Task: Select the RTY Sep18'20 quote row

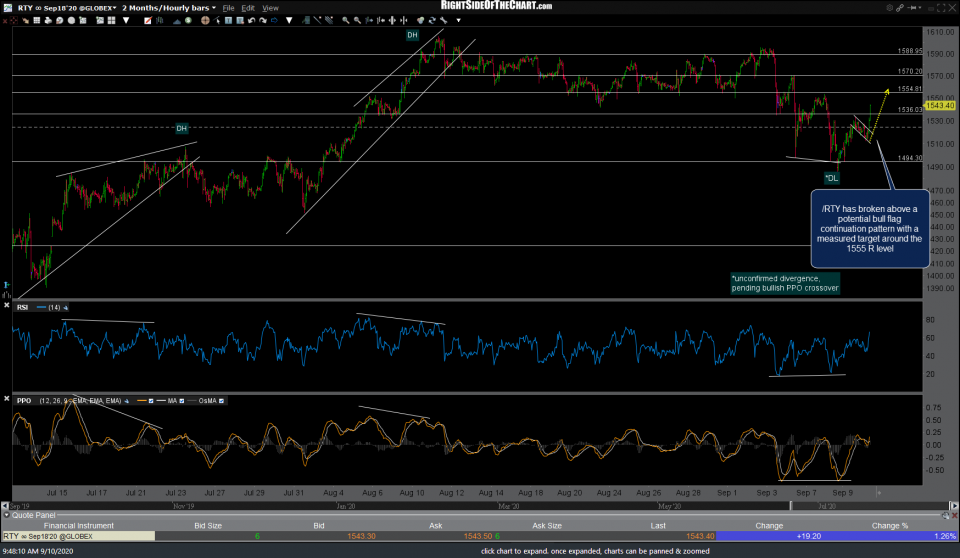Action: [479, 536]
